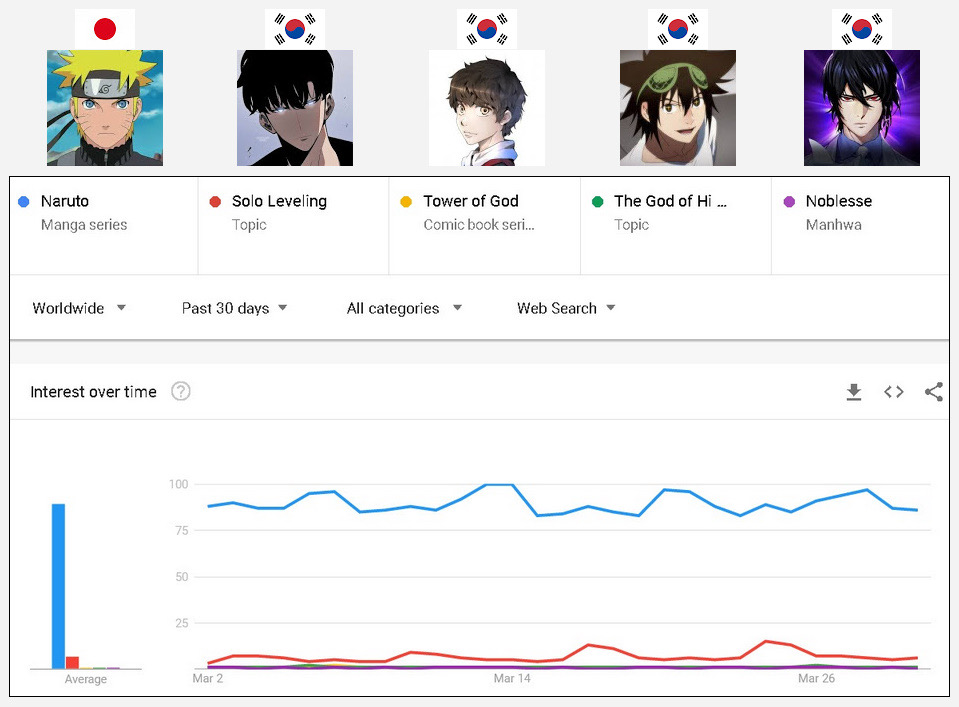Open the Web Search type dropdown
Screen dimensions: 959x707
tap(566, 308)
